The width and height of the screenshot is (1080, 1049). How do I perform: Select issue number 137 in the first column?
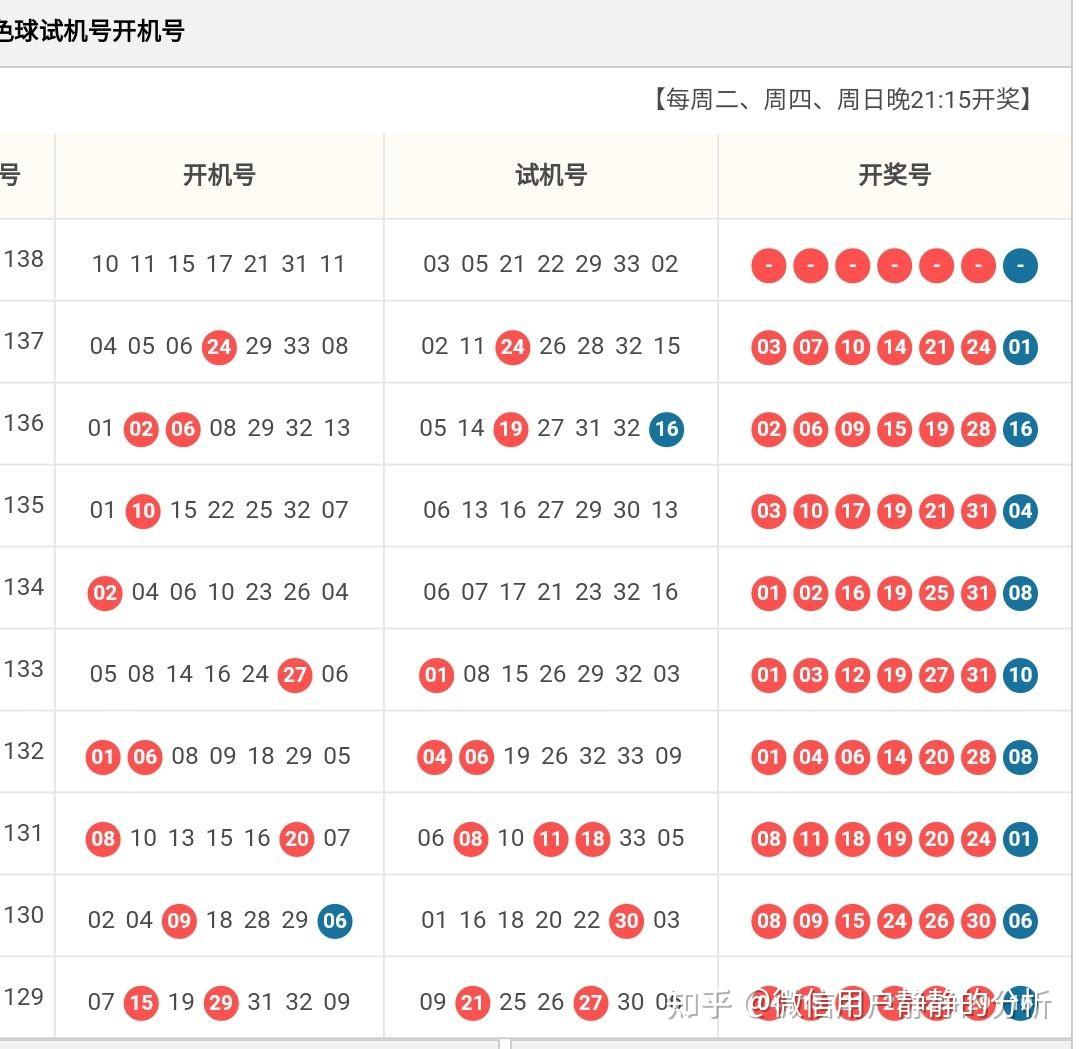pyautogui.click(x=24, y=341)
